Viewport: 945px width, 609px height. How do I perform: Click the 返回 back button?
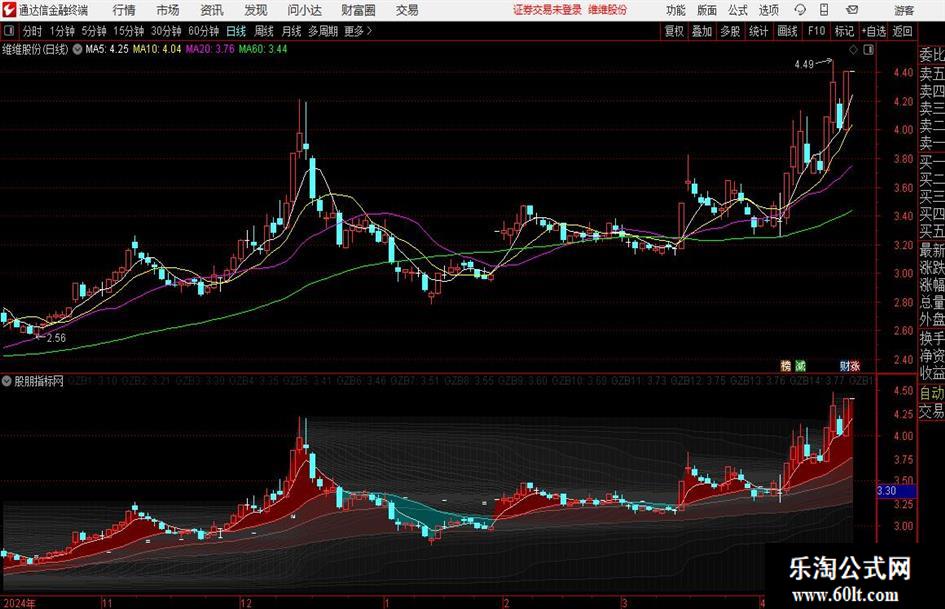(902, 31)
